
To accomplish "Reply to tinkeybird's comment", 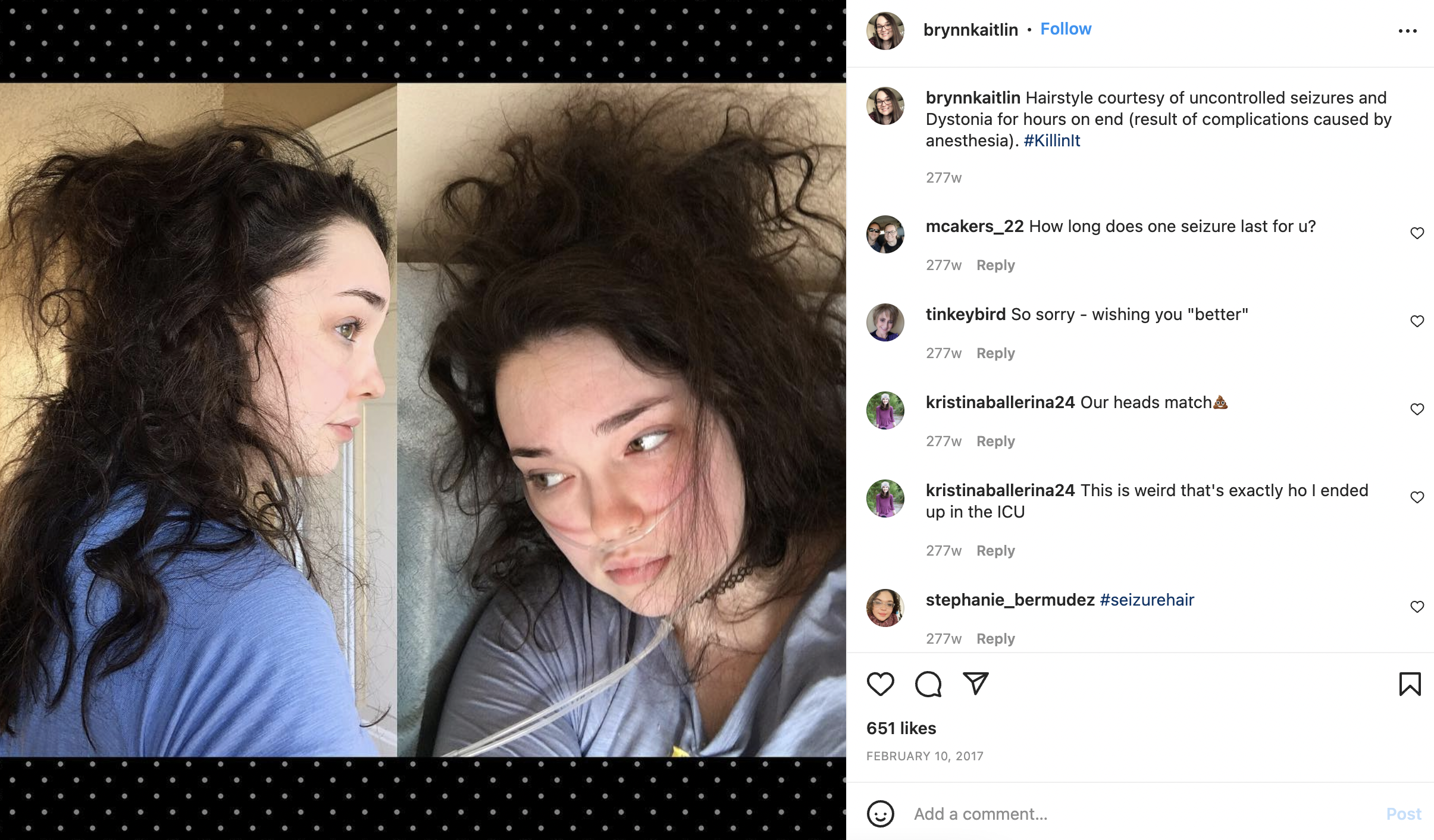I will (995, 353).
